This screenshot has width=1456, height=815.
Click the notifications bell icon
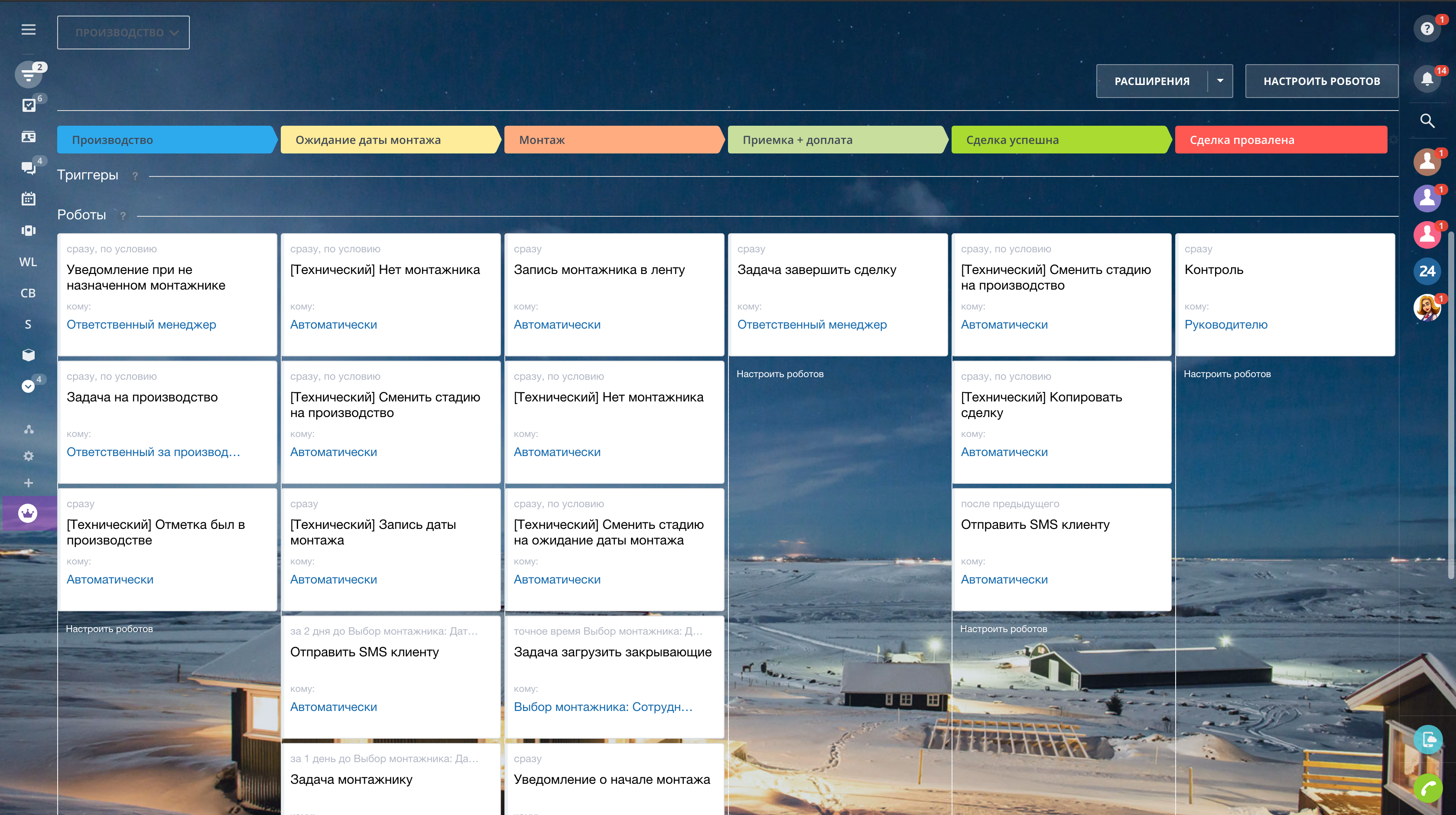(1427, 79)
